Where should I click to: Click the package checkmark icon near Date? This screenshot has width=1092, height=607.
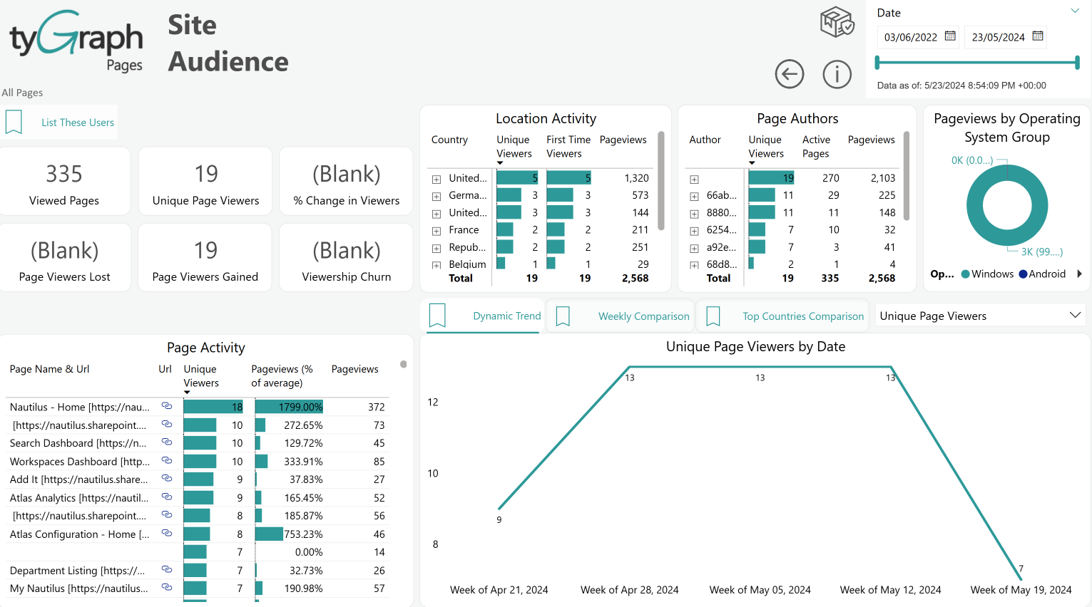[x=836, y=22]
